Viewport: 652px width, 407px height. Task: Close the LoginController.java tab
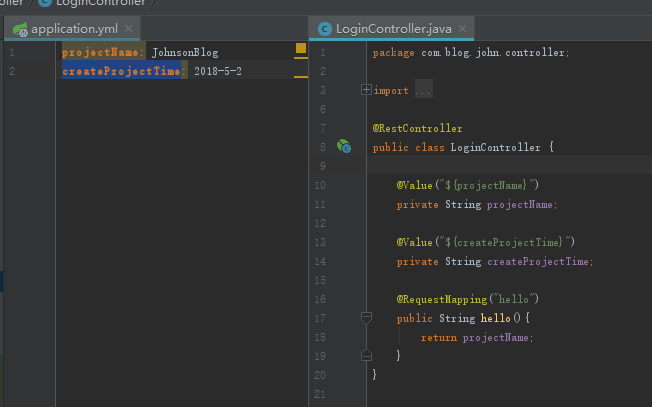point(462,29)
